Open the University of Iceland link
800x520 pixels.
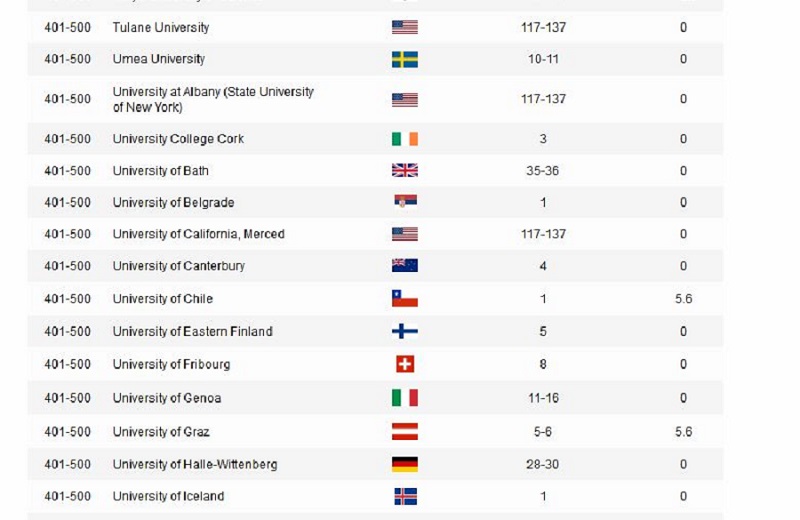tap(168, 496)
